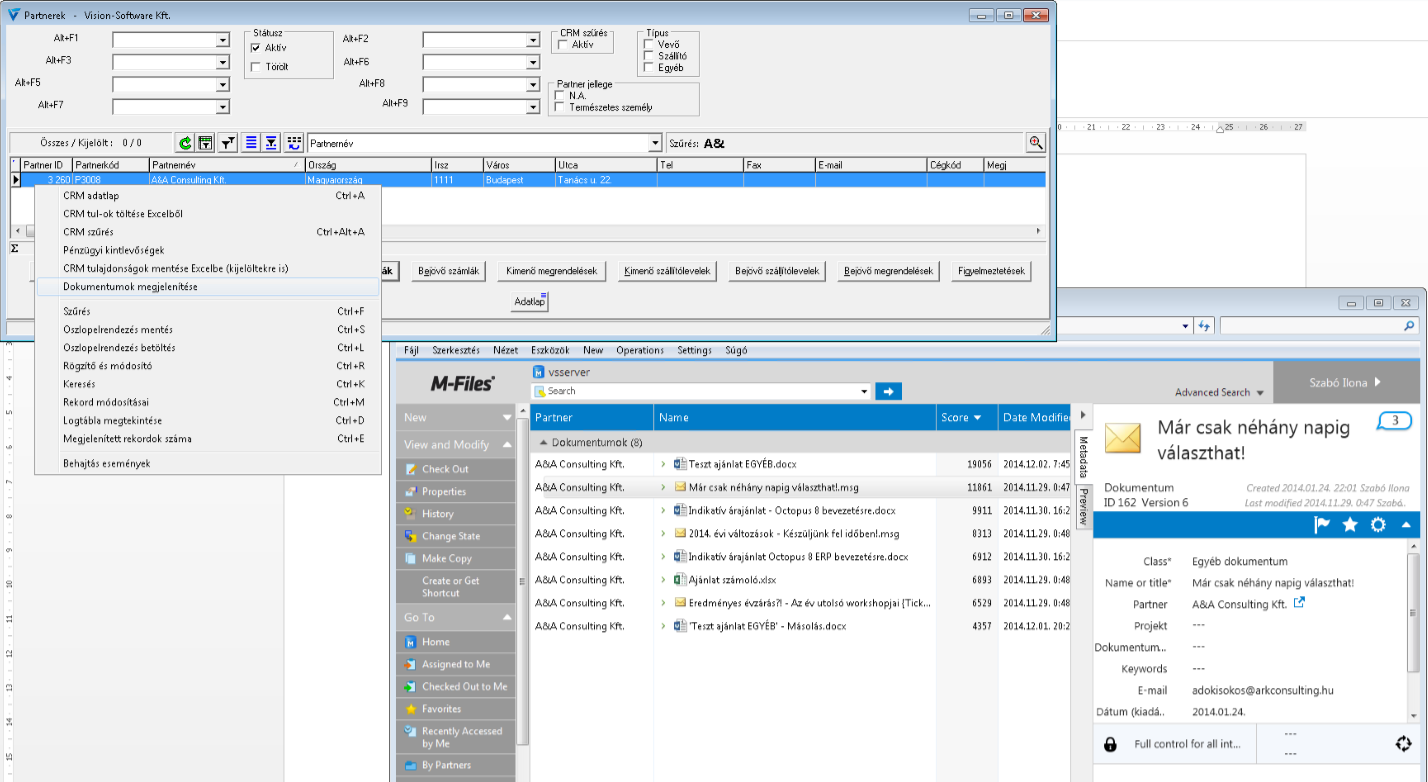Click the History sidebar icon
This screenshot has width=1428, height=782.
(410, 513)
